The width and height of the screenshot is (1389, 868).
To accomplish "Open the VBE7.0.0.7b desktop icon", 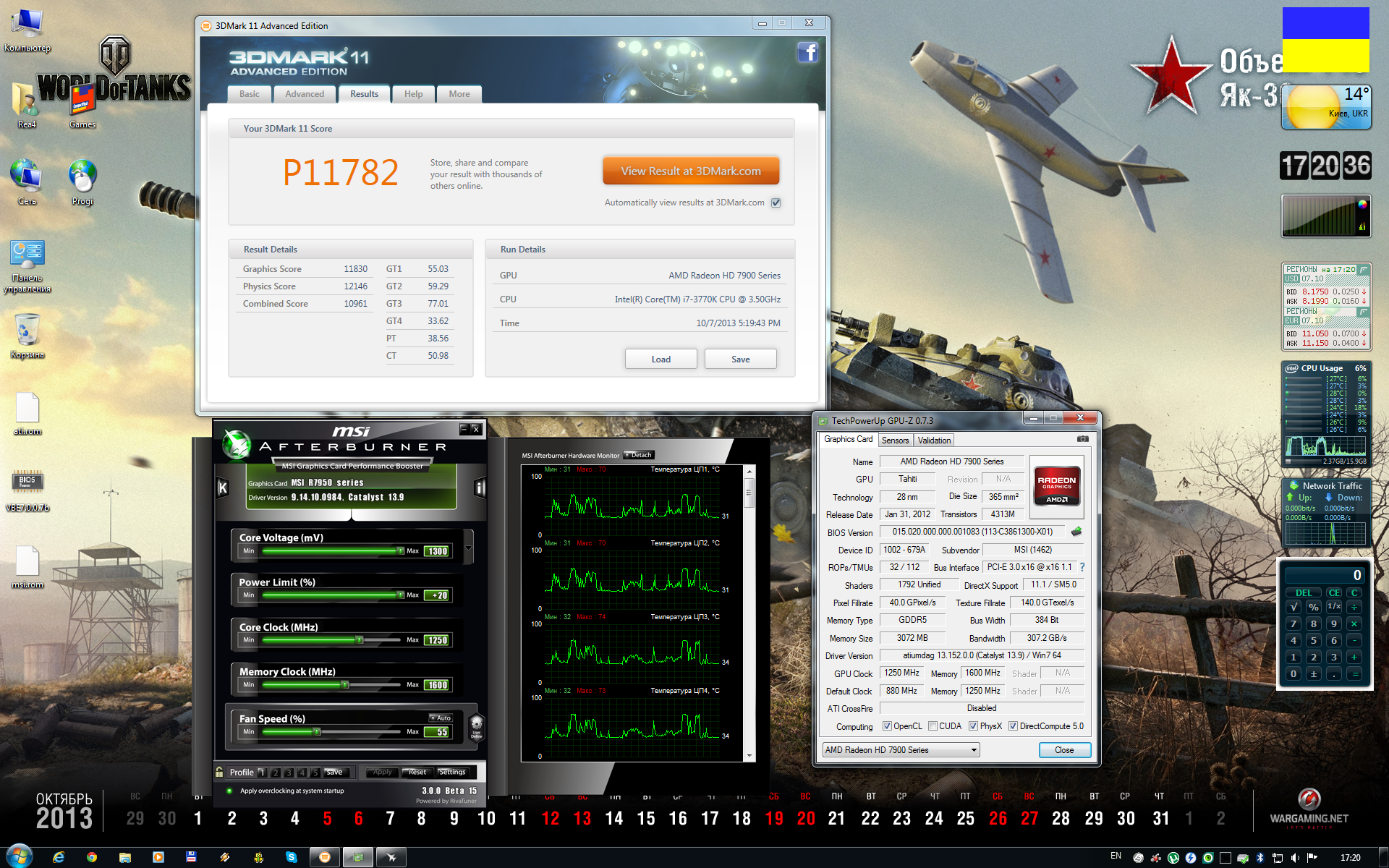I will coord(27,490).
